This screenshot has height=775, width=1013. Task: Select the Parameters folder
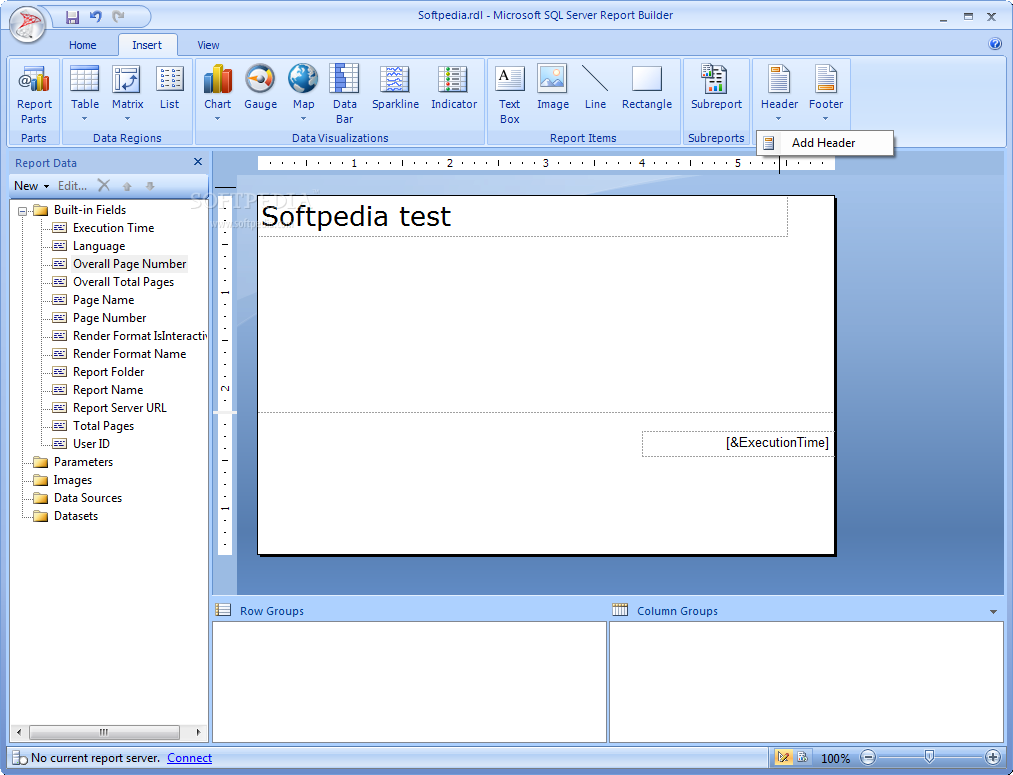[x=83, y=462]
